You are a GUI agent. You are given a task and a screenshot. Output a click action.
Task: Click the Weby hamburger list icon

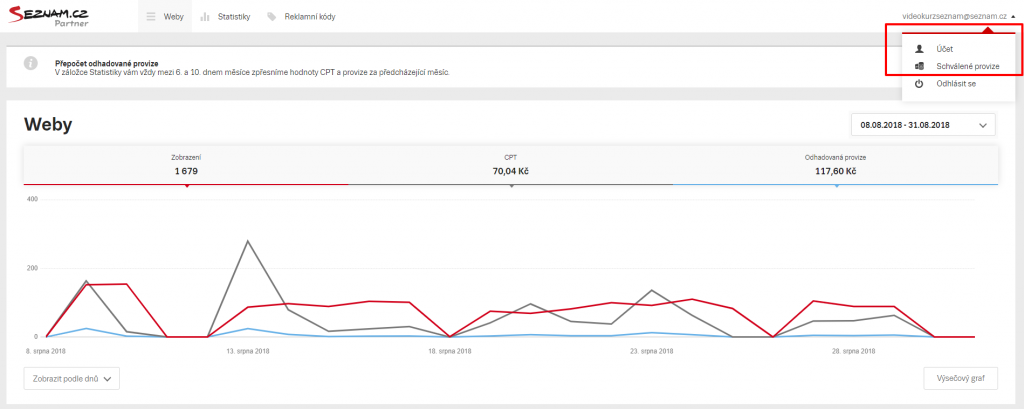[152, 17]
